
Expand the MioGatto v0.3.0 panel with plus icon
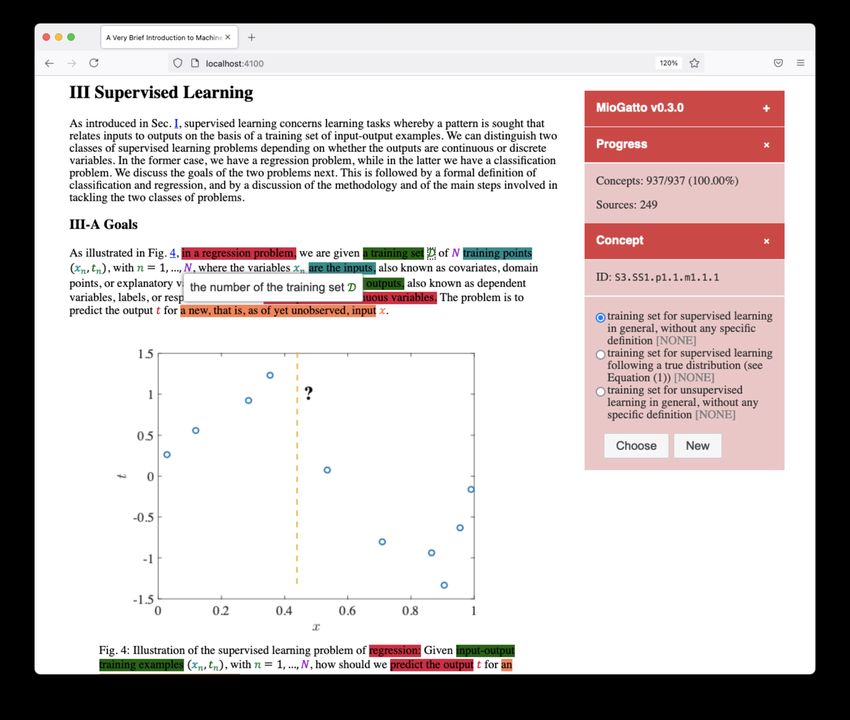coord(766,108)
